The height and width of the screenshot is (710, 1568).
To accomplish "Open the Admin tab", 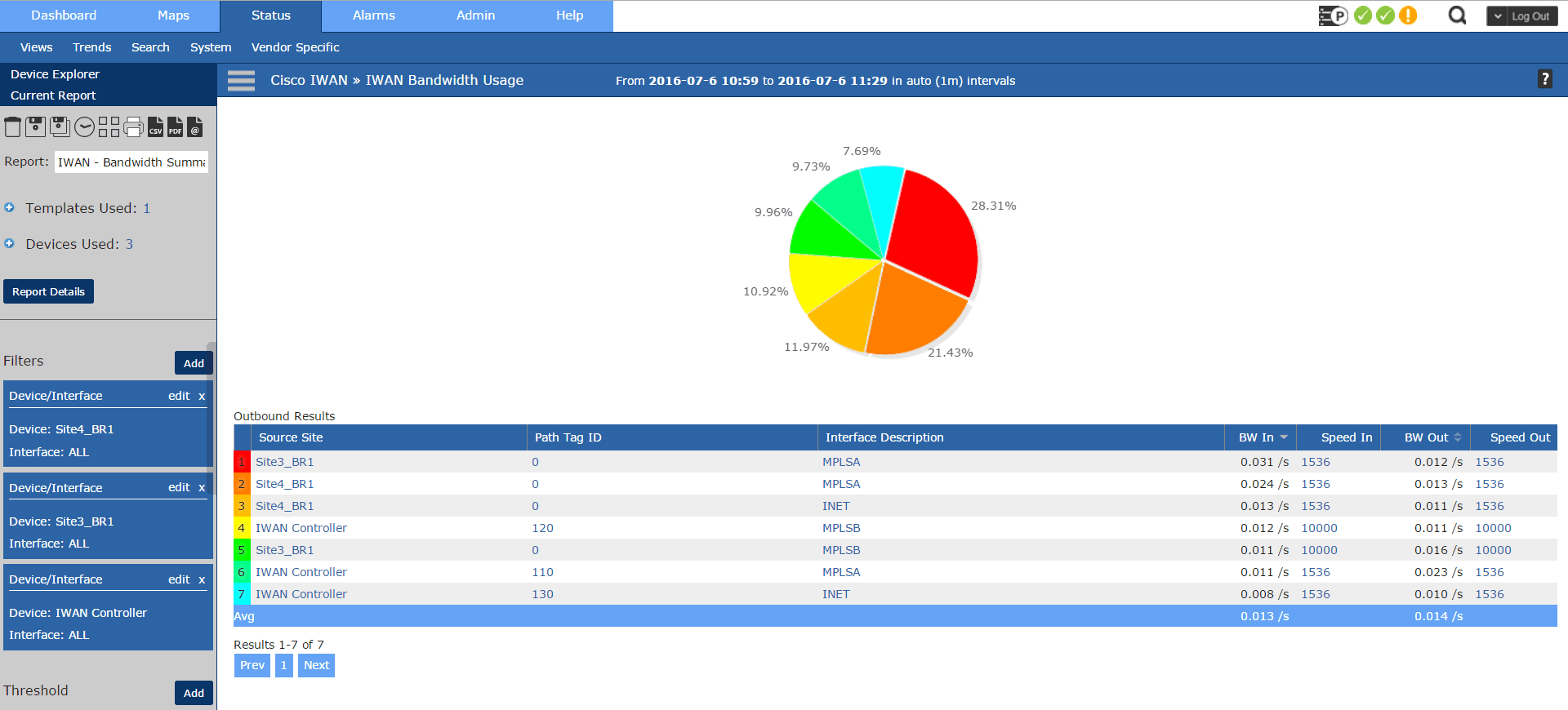I will (x=475, y=16).
